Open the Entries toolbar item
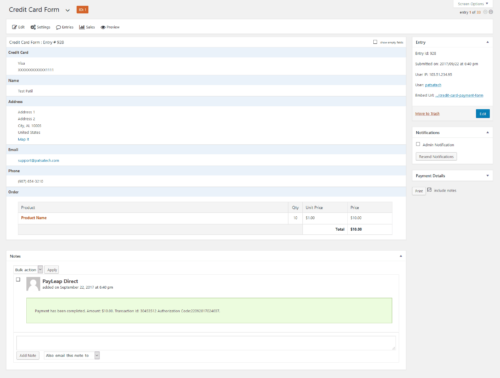 pos(65,27)
